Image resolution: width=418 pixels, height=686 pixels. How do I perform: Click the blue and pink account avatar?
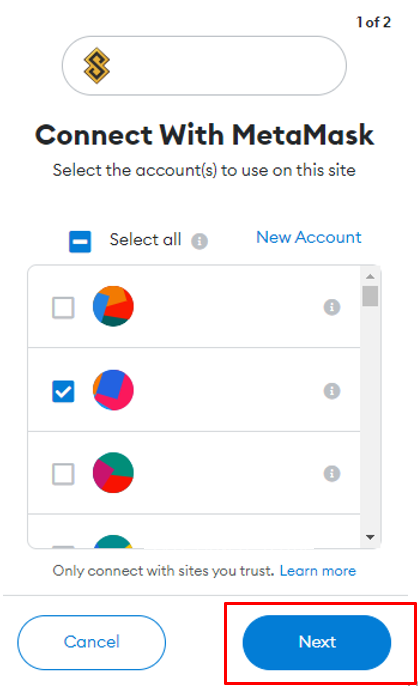click(x=113, y=390)
